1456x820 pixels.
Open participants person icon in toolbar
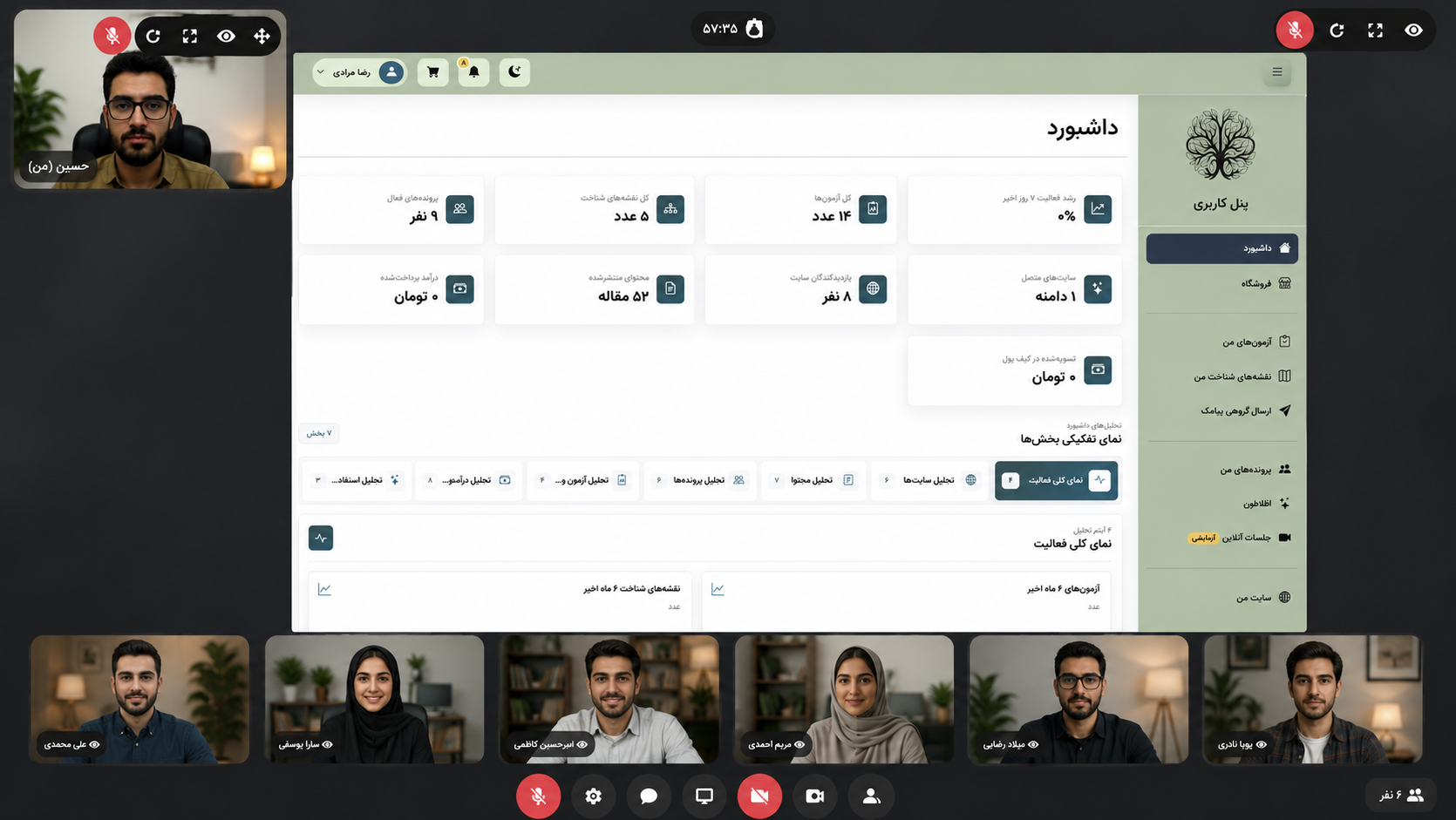(x=871, y=796)
